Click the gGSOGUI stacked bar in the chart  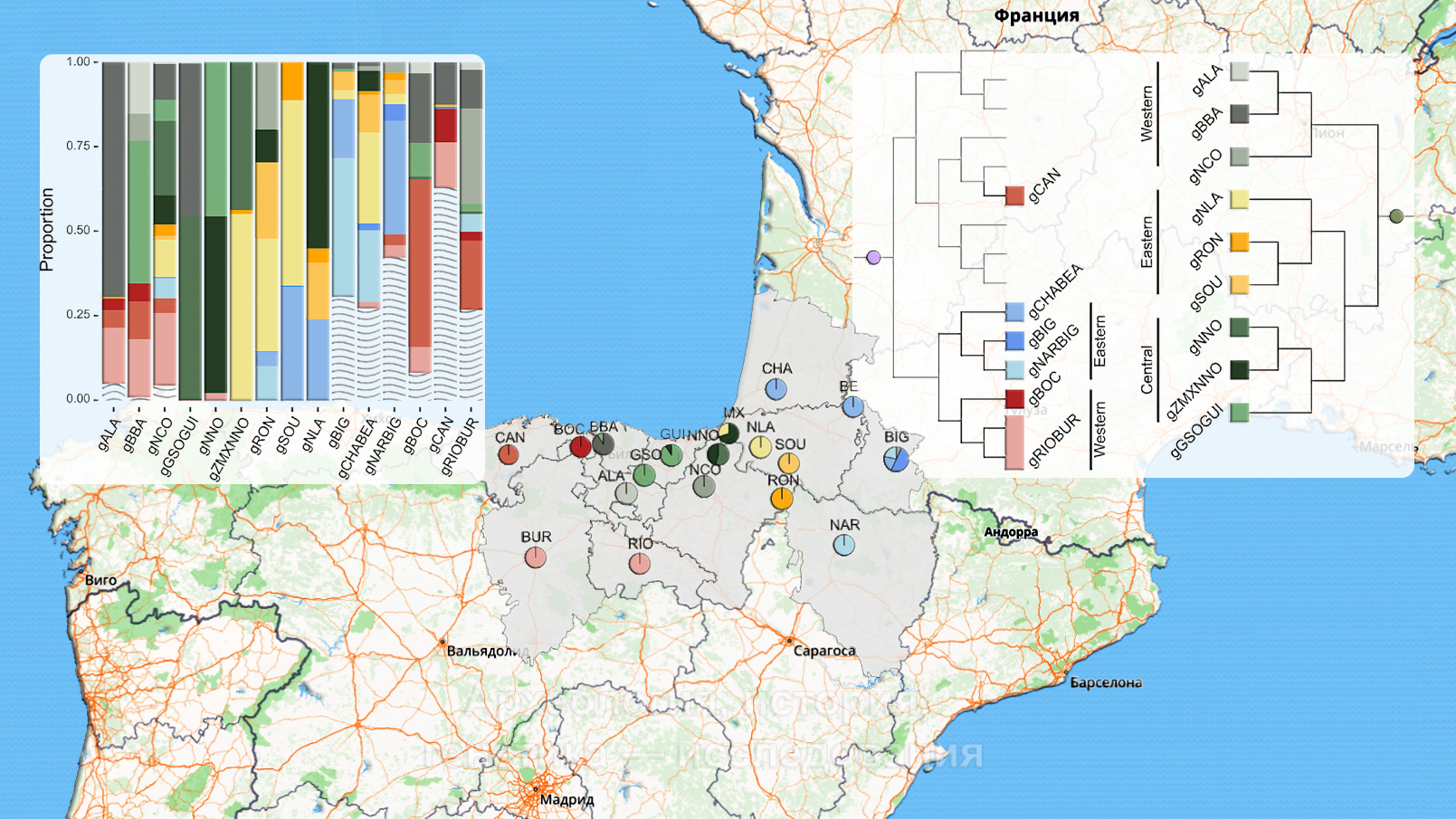pos(190,231)
